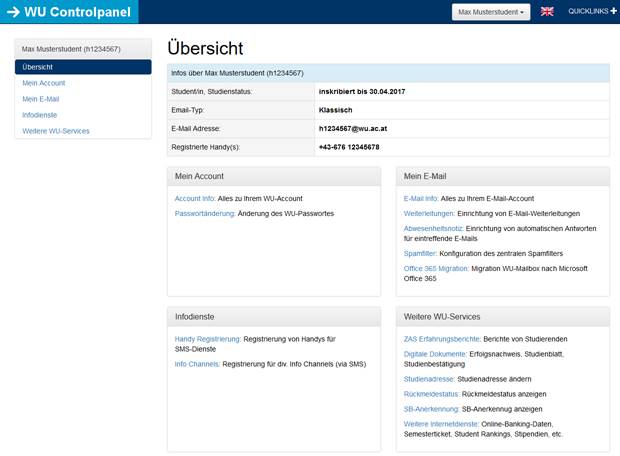620x456 pixels.
Task: Click the status inskribiert bis 30.04.2017
Action: point(362,91)
